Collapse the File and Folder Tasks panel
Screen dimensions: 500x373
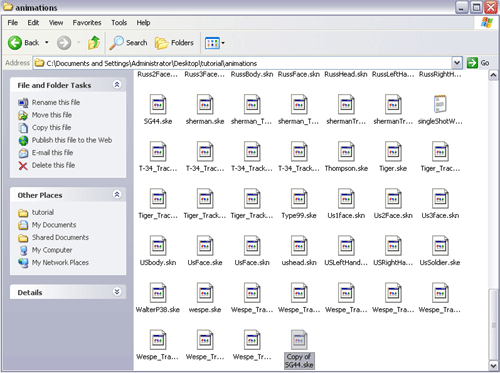[117, 85]
